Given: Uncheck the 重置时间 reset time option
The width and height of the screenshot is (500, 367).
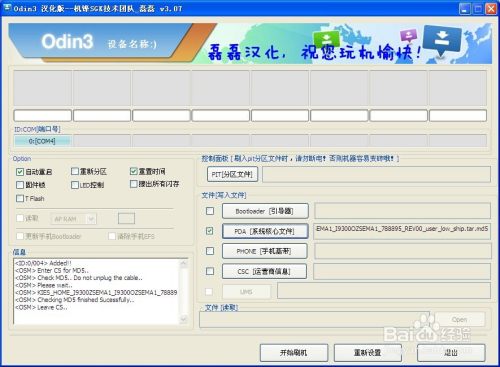Looking at the screenshot, I should (x=134, y=171).
